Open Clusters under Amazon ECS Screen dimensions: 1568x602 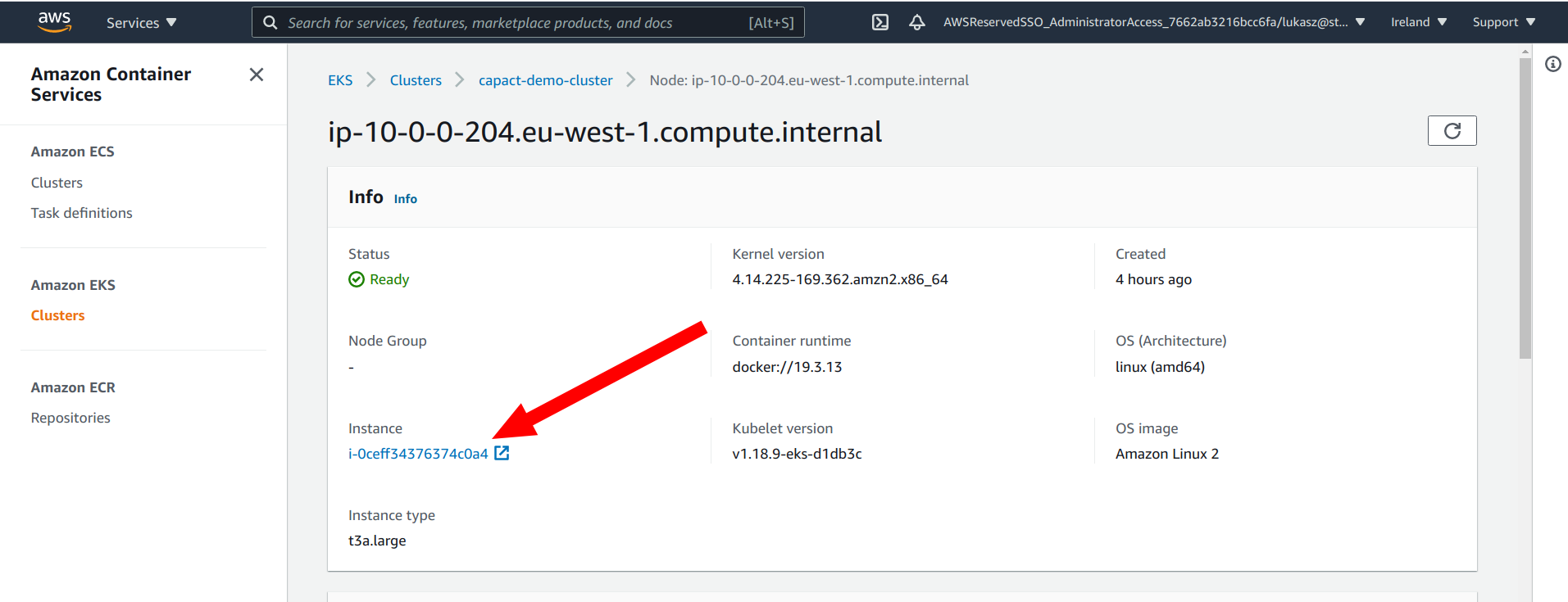tap(57, 183)
